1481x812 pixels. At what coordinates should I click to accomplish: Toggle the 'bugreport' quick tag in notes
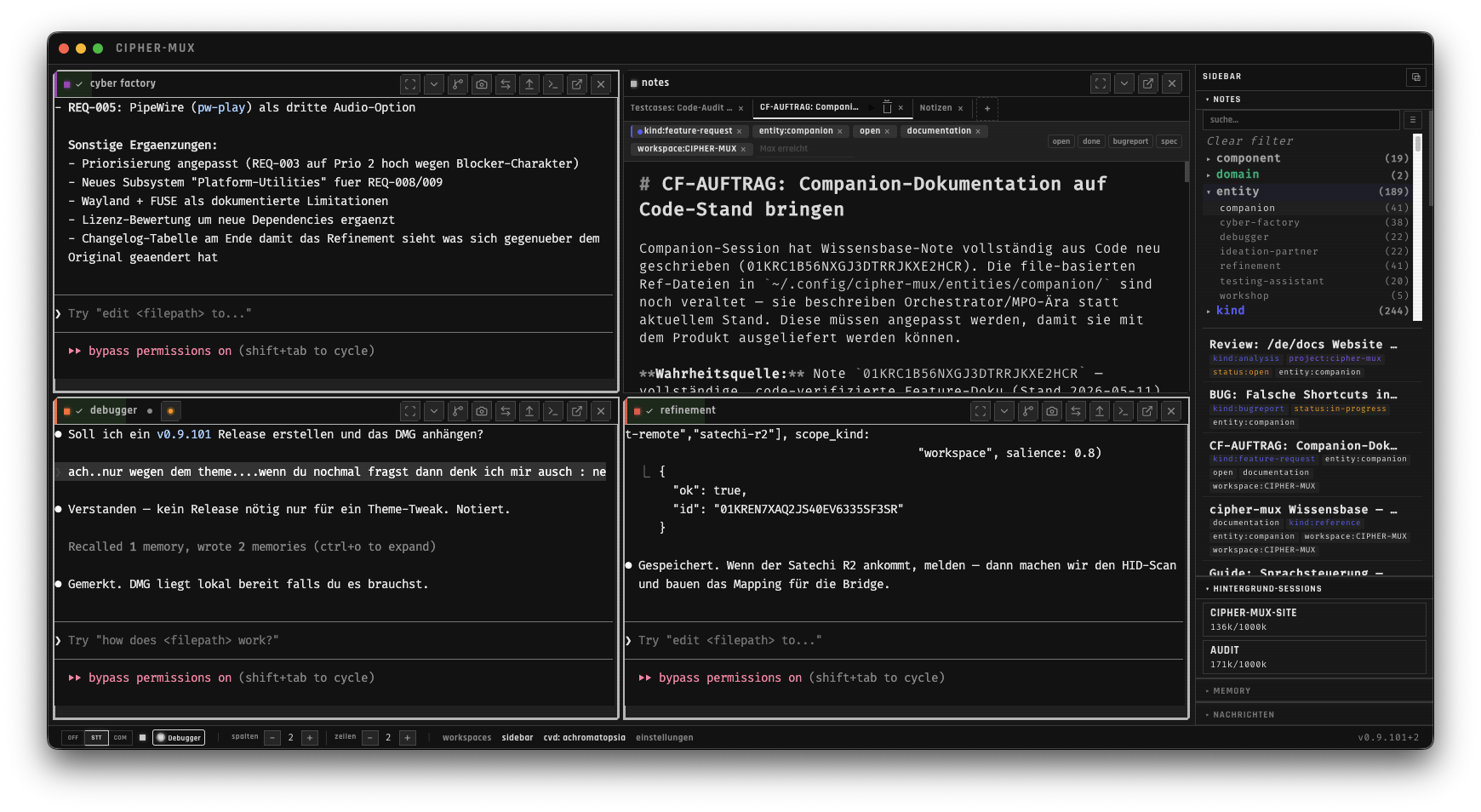(x=1130, y=141)
